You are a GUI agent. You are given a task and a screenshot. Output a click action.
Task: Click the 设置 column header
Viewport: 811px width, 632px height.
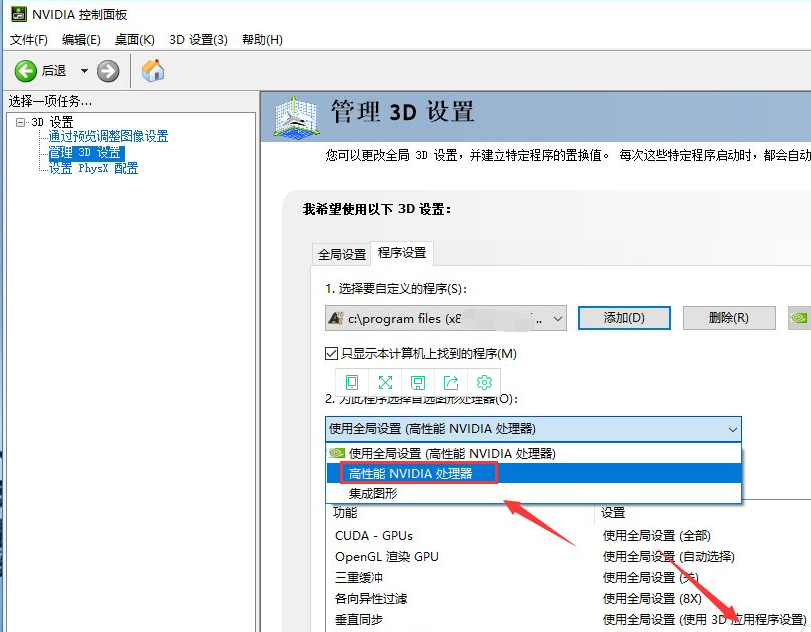click(613, 513)
